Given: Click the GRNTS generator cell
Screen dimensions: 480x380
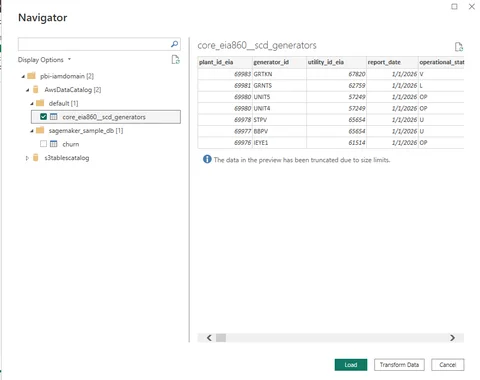Looking at the screenshot, I should click(x=279, y=85).
